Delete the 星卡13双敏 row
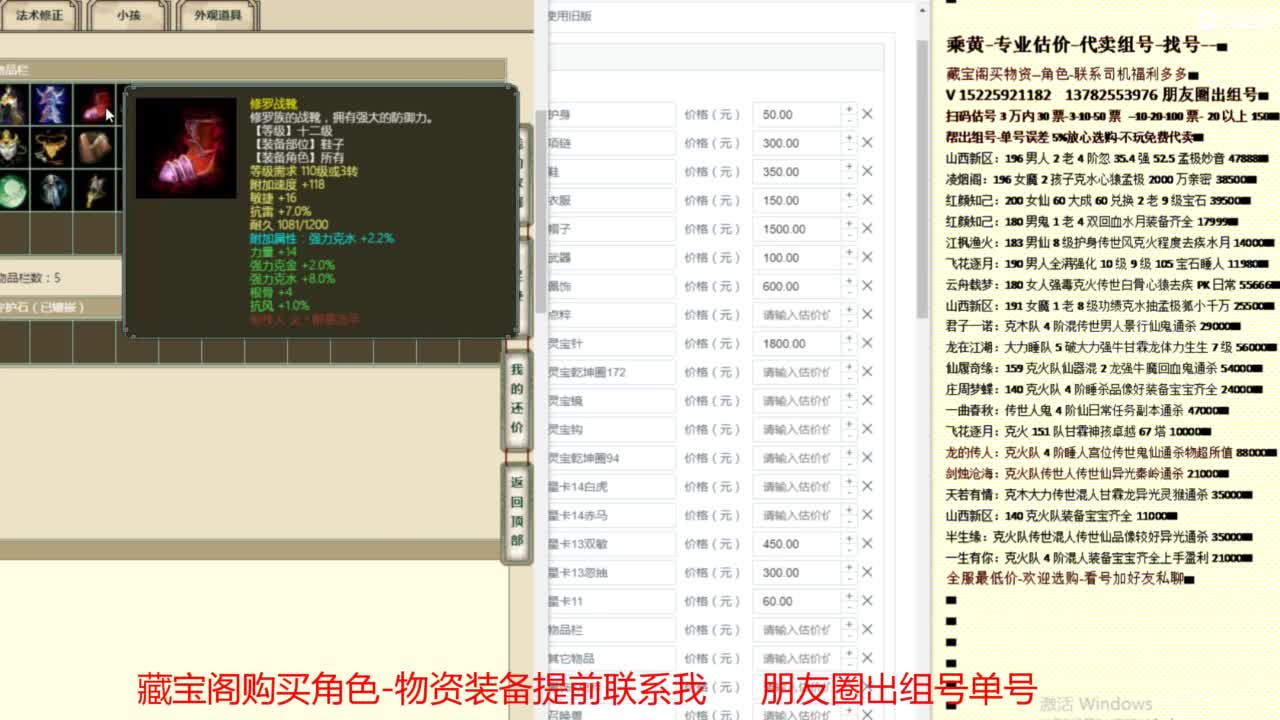 867,544
